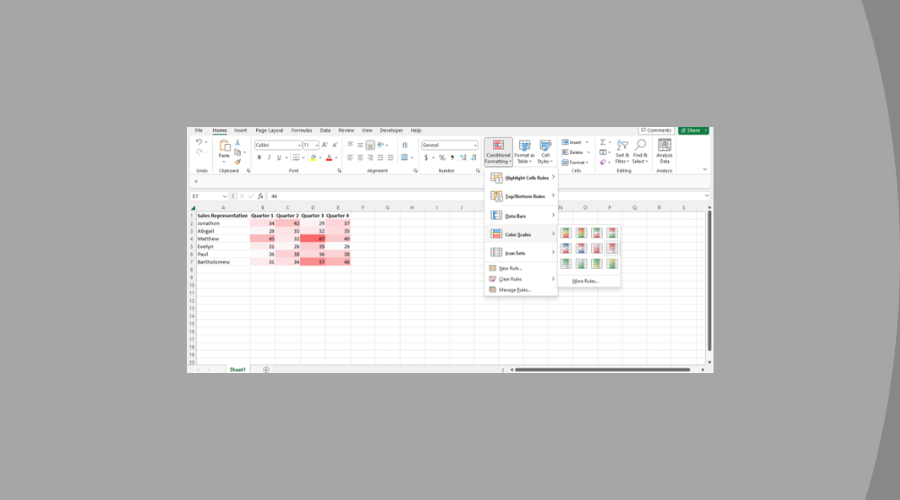This screenshot has width=900, height=500.
Task: Click the Insert cells button
Action: pyautogui.click(x=575, y=142)
